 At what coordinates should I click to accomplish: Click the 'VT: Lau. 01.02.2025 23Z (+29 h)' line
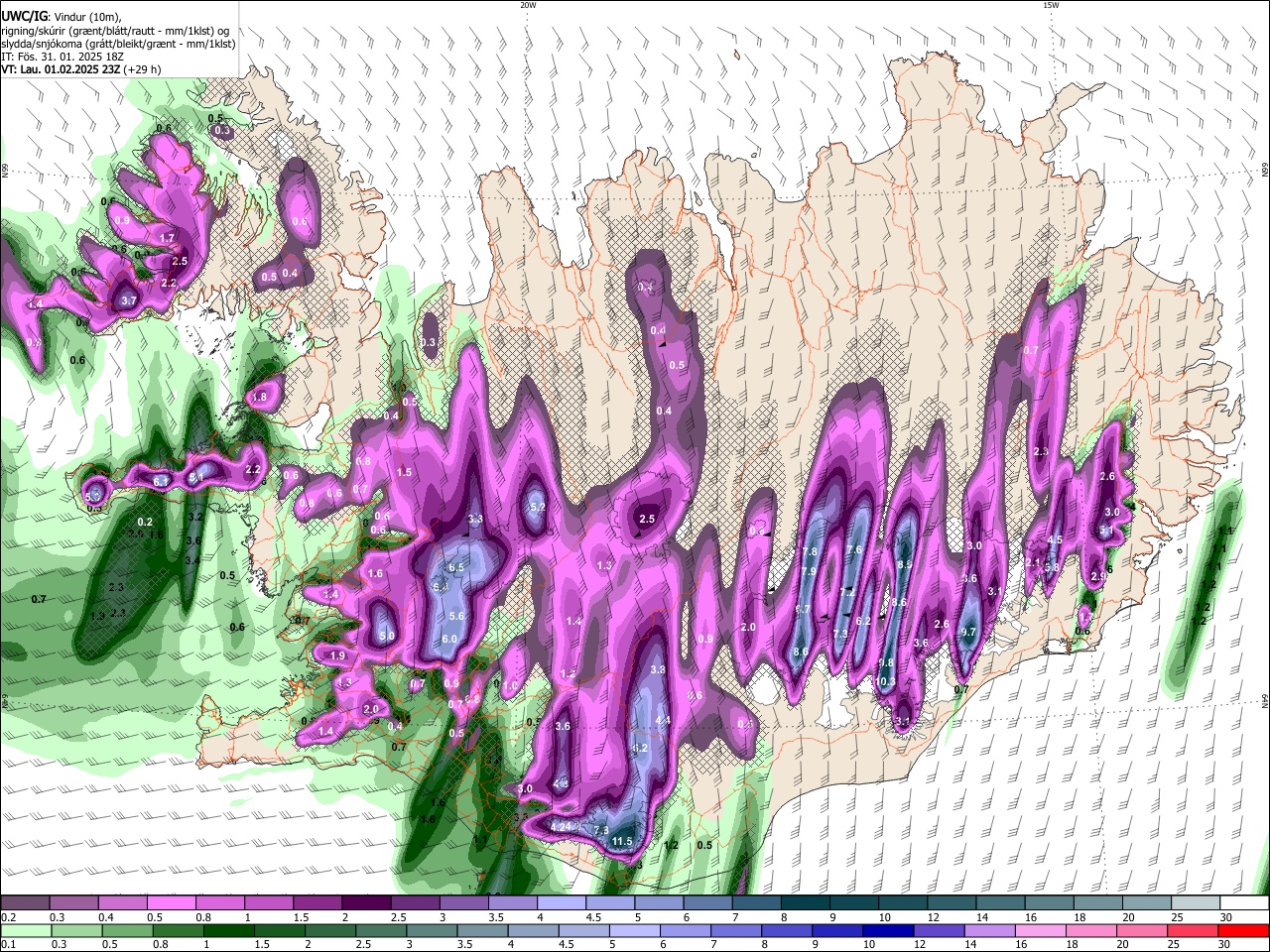click(80, 69)
